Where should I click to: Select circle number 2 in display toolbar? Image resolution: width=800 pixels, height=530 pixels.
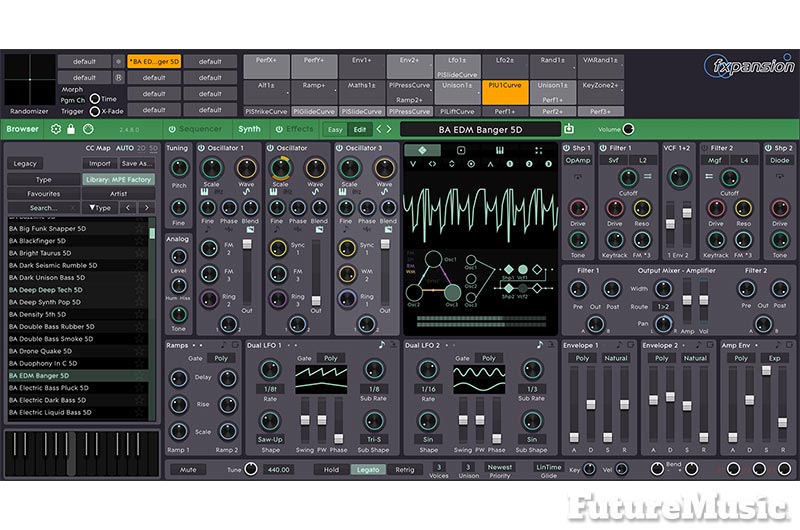(529, 164)
